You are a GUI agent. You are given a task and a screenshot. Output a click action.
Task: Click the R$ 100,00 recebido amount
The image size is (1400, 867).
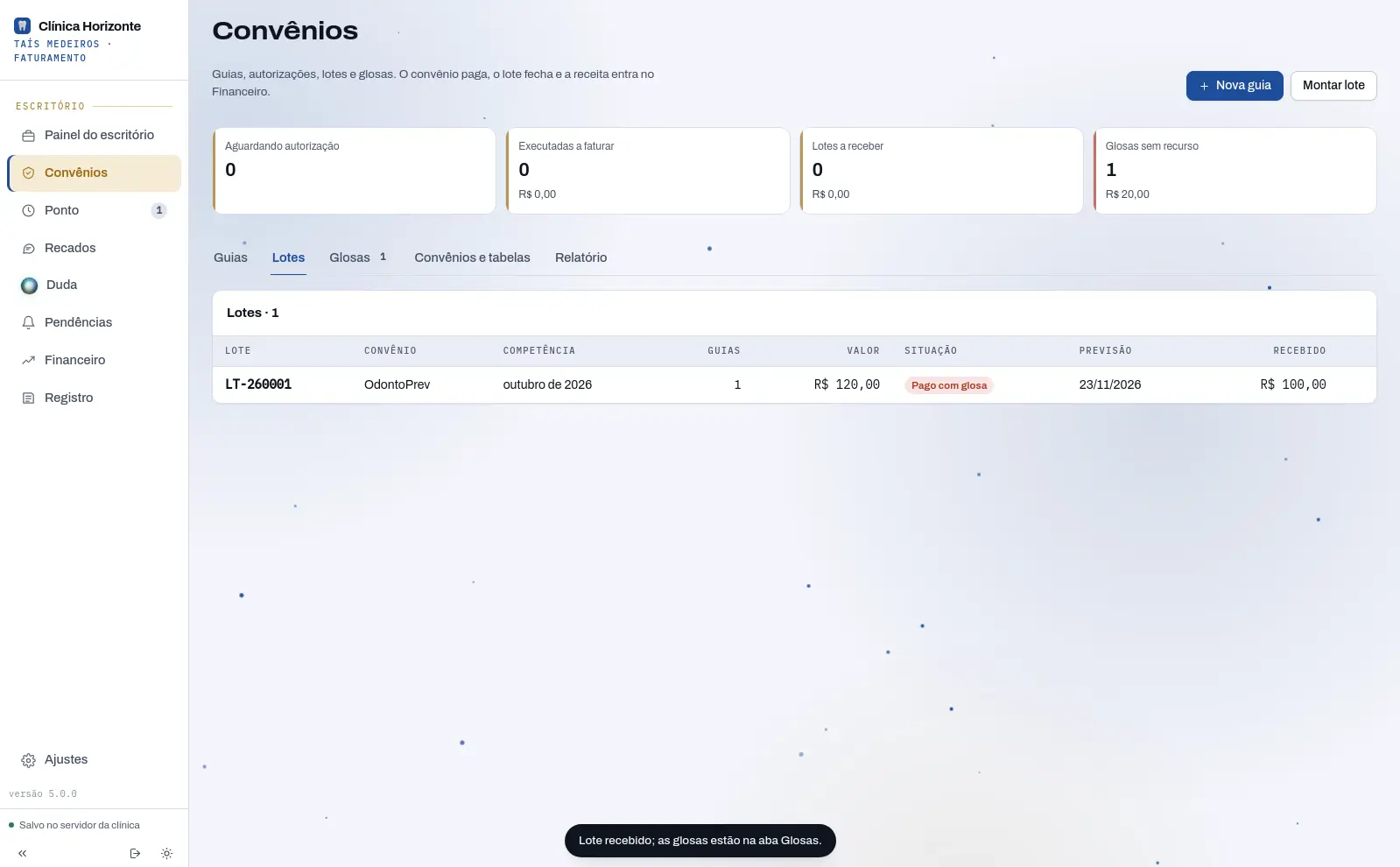[x=1293, y=384]
